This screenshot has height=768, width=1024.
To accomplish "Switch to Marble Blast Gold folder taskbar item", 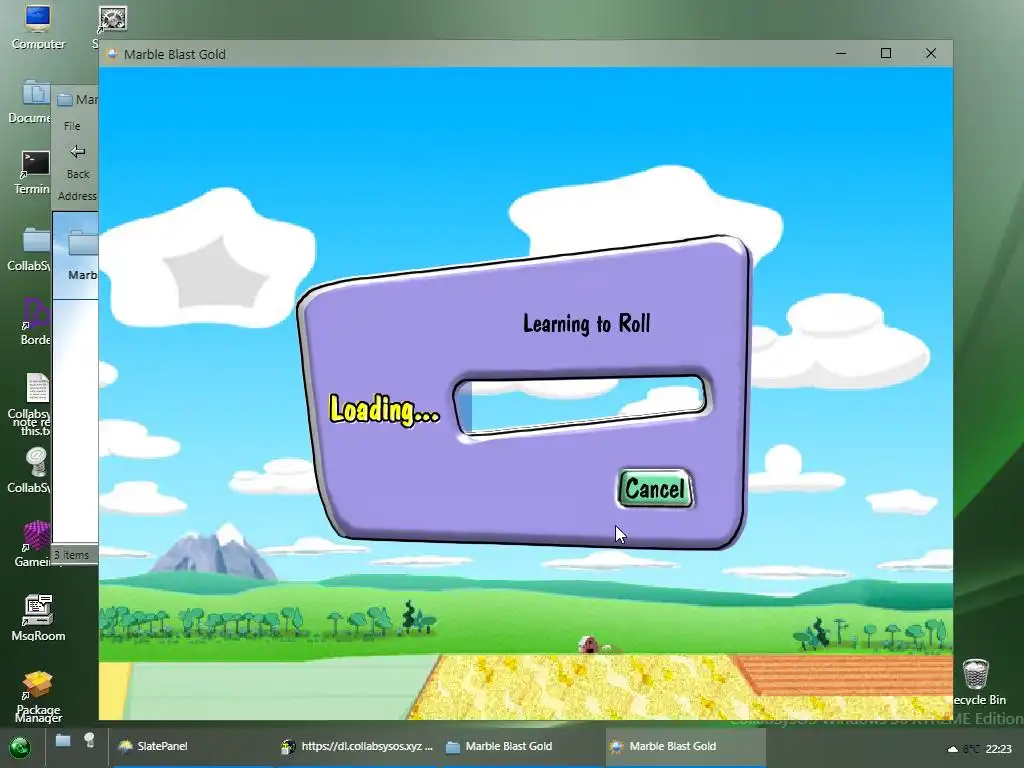I will click(x=521, y=746).
